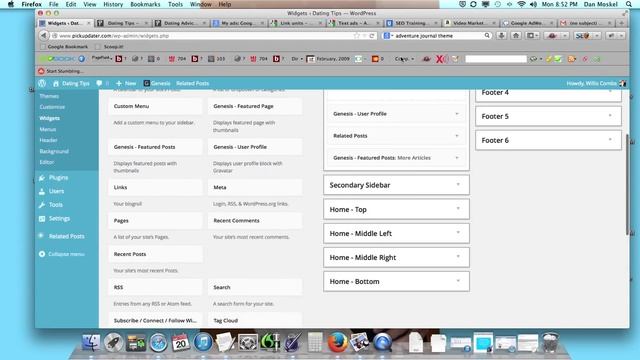The image size is (640, 360).
Task: Open the browser downloads icon
Action: pyautogui.click(x=501, y=36)
